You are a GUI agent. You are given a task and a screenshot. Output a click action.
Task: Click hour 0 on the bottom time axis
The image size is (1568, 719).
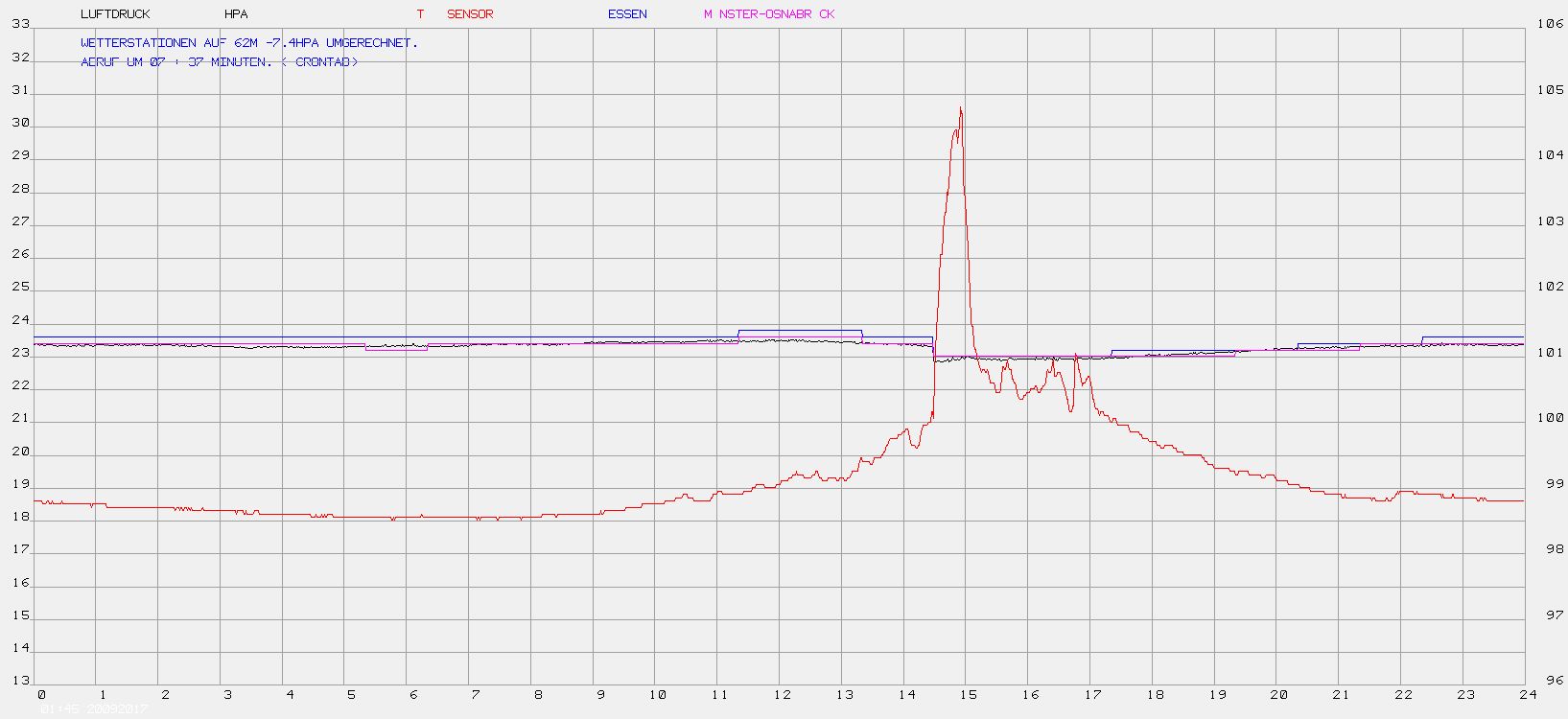coord(41,694)
